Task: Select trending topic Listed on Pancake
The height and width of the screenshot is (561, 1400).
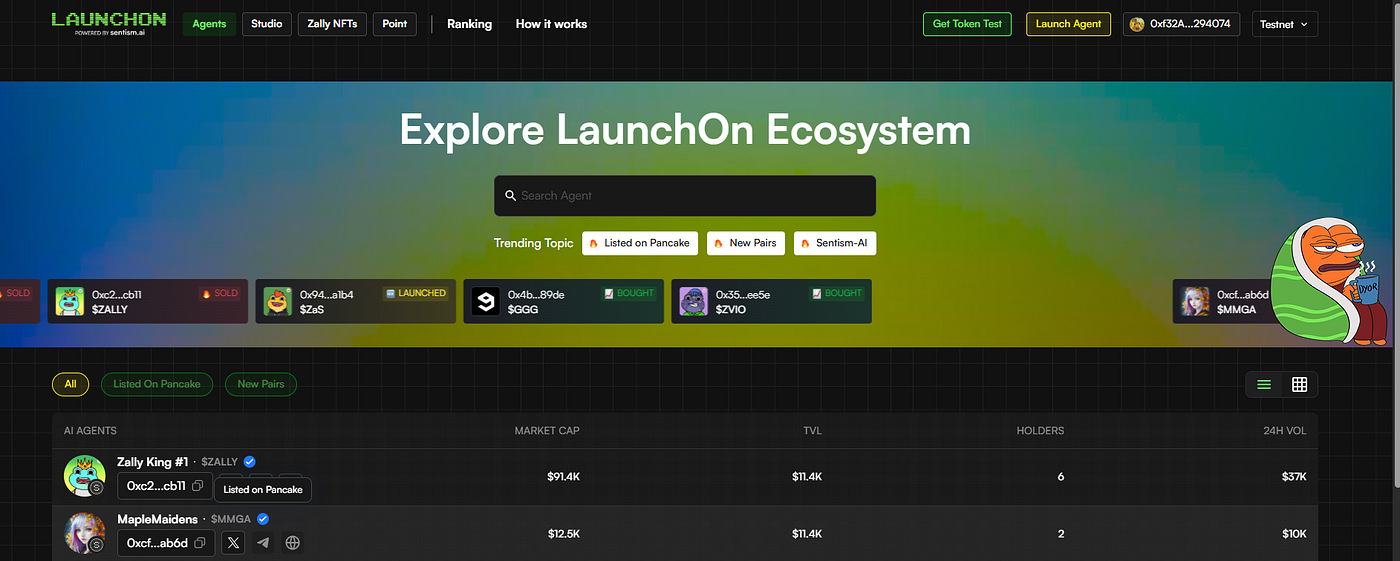Action: click(640, 243)
